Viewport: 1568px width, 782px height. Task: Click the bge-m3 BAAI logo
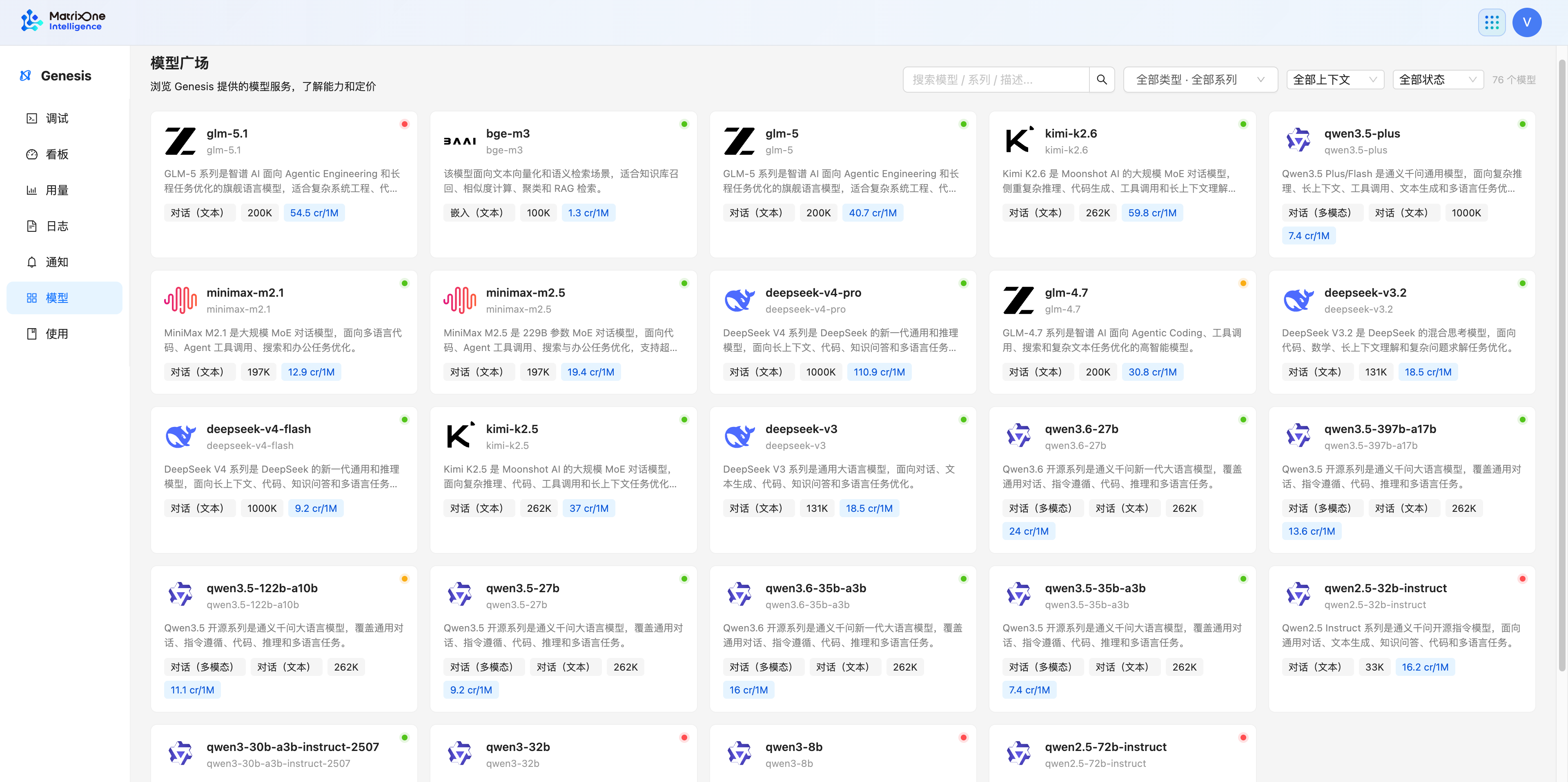coord(459,141)
